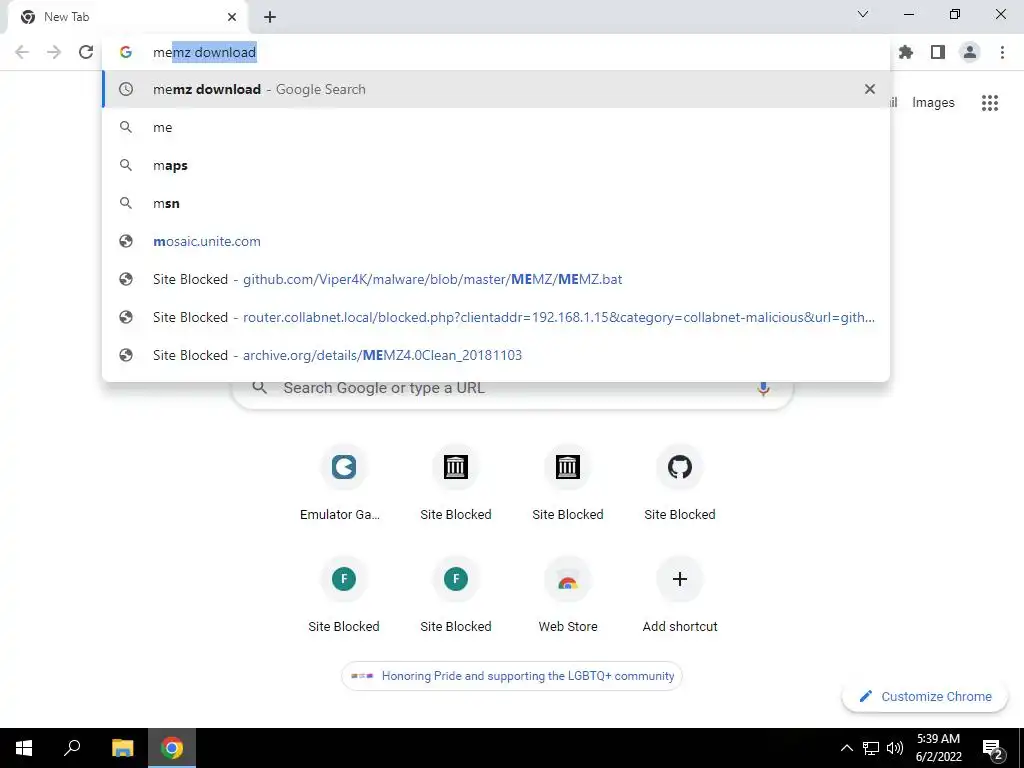Select the router.collabnet.local blocked suggestion

[x=496, y=317]
